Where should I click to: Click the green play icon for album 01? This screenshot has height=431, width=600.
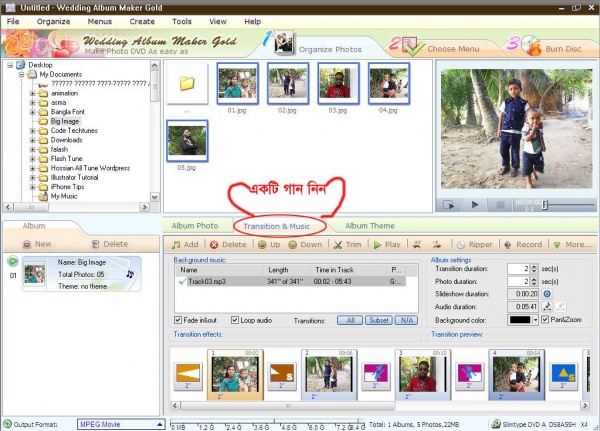[13, 261]
